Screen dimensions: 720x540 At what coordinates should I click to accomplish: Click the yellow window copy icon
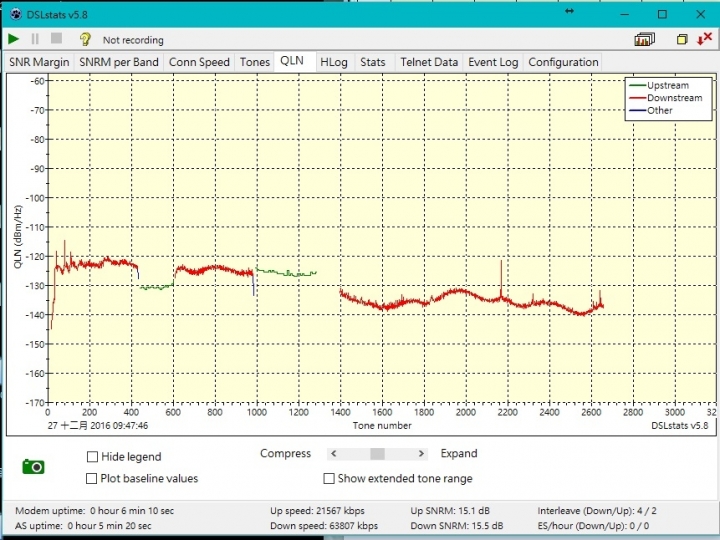(x=682, y=39)
